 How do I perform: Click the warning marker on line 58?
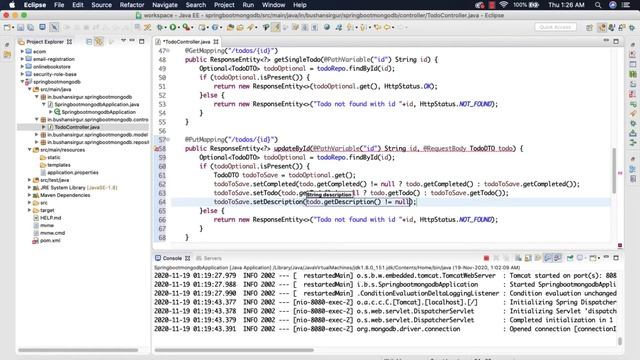[x=156, y=149]
